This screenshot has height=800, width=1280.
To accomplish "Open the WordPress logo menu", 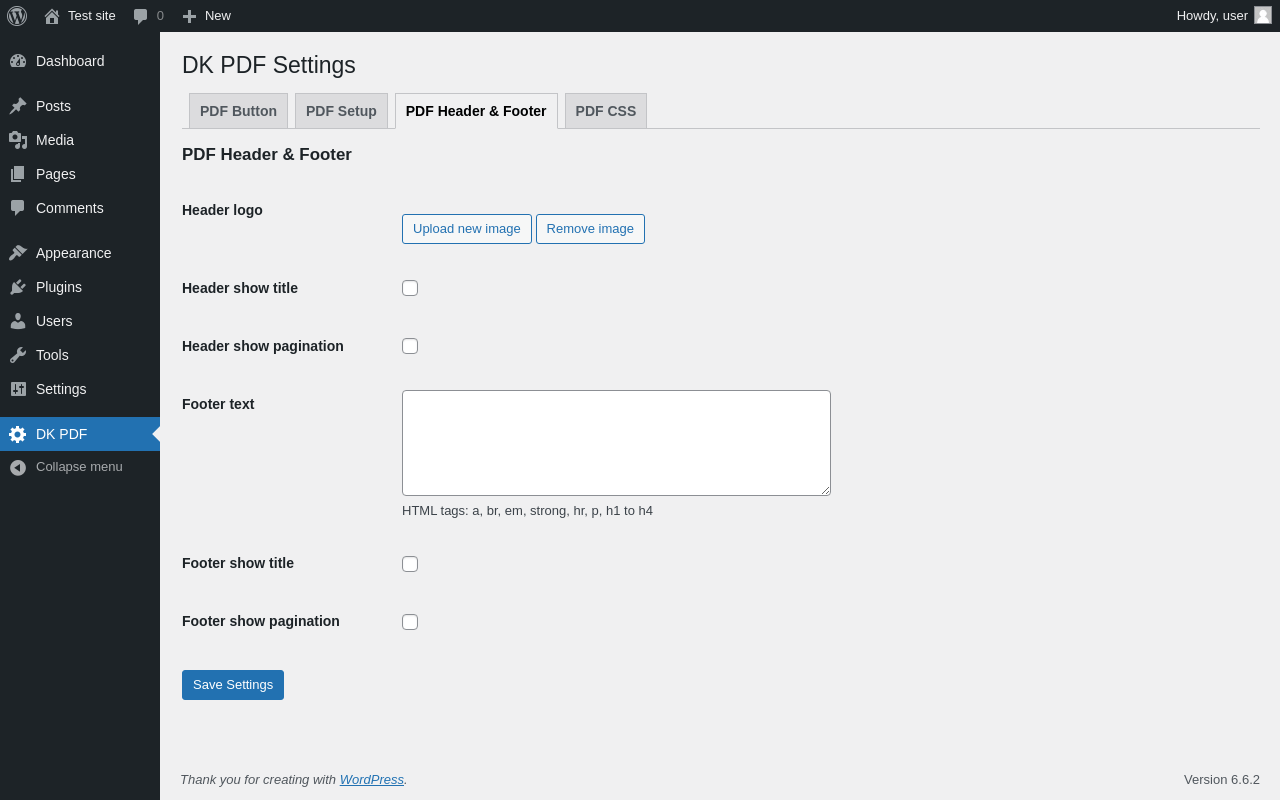I will pos(17,16).
